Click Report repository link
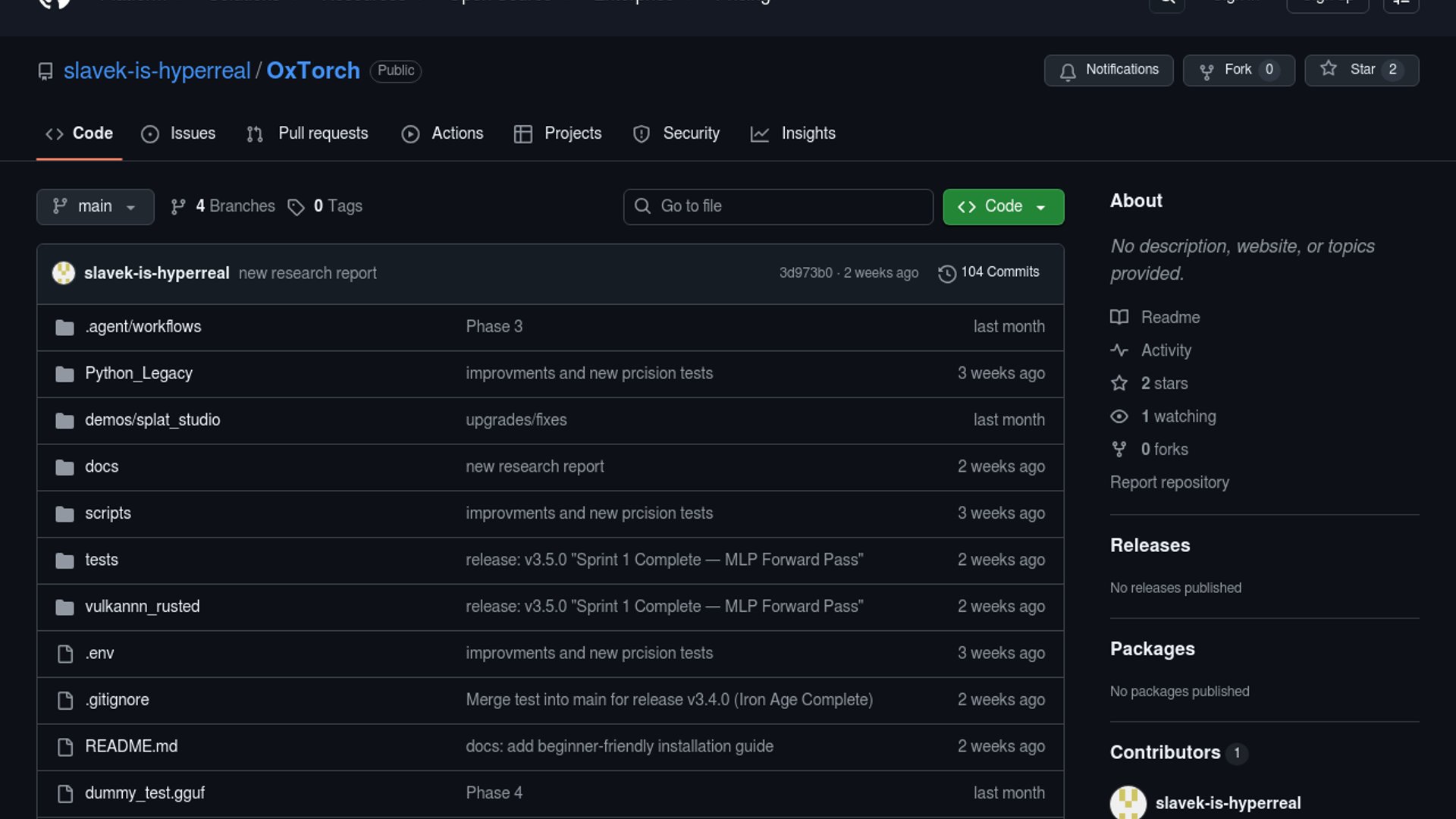Viewport: 1456px width, 819px height. click(x=1169, y=482)
